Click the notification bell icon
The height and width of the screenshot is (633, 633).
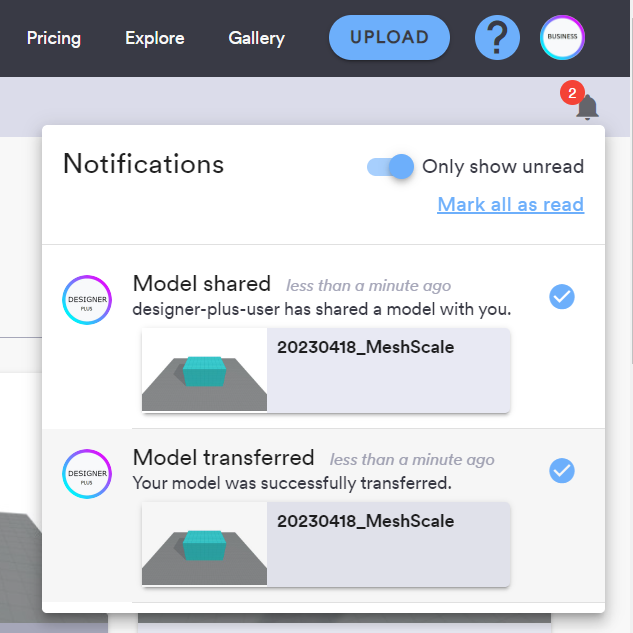tap(587, 108)
